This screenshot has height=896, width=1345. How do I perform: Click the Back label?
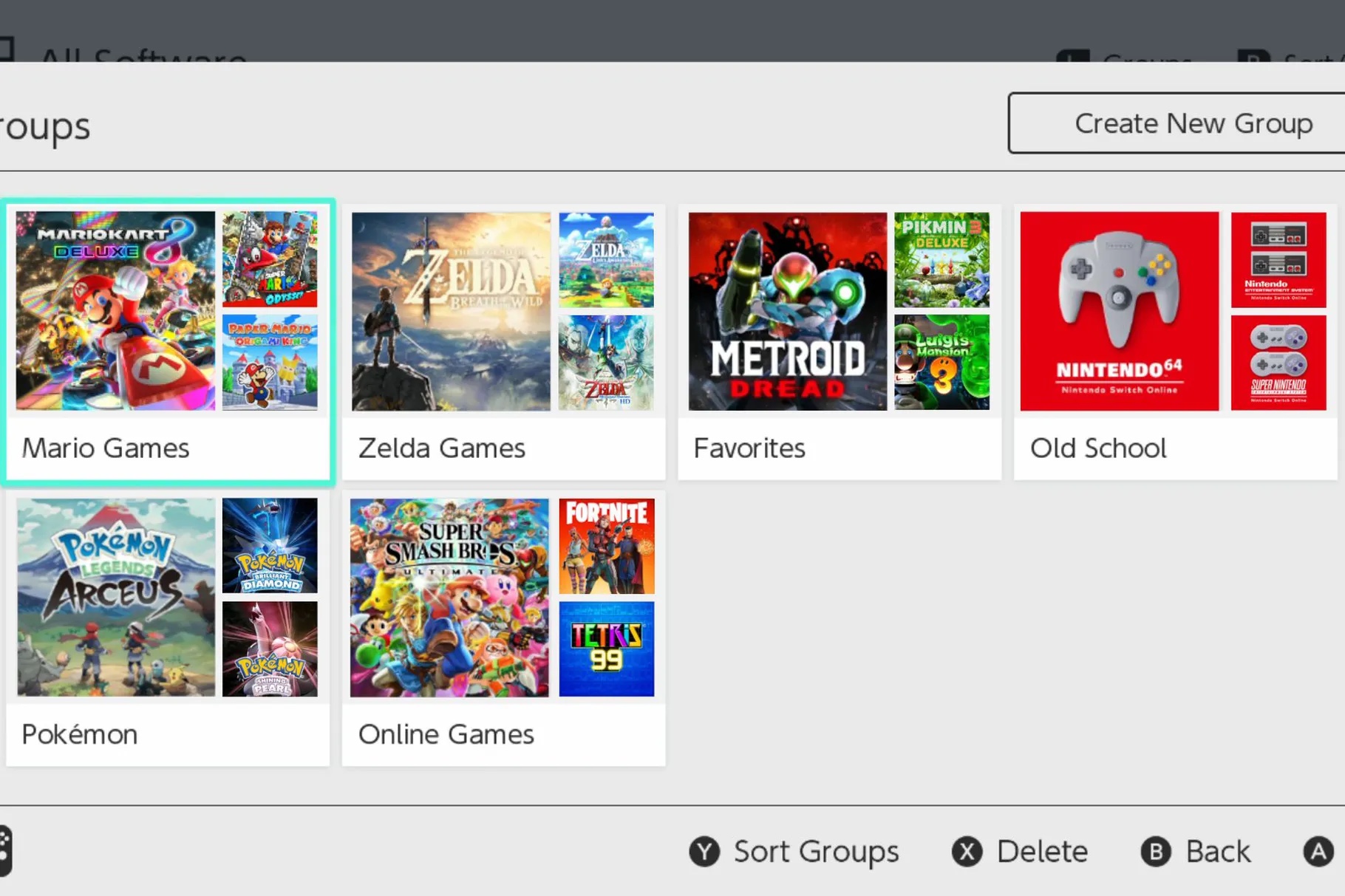click(1218, 852)
